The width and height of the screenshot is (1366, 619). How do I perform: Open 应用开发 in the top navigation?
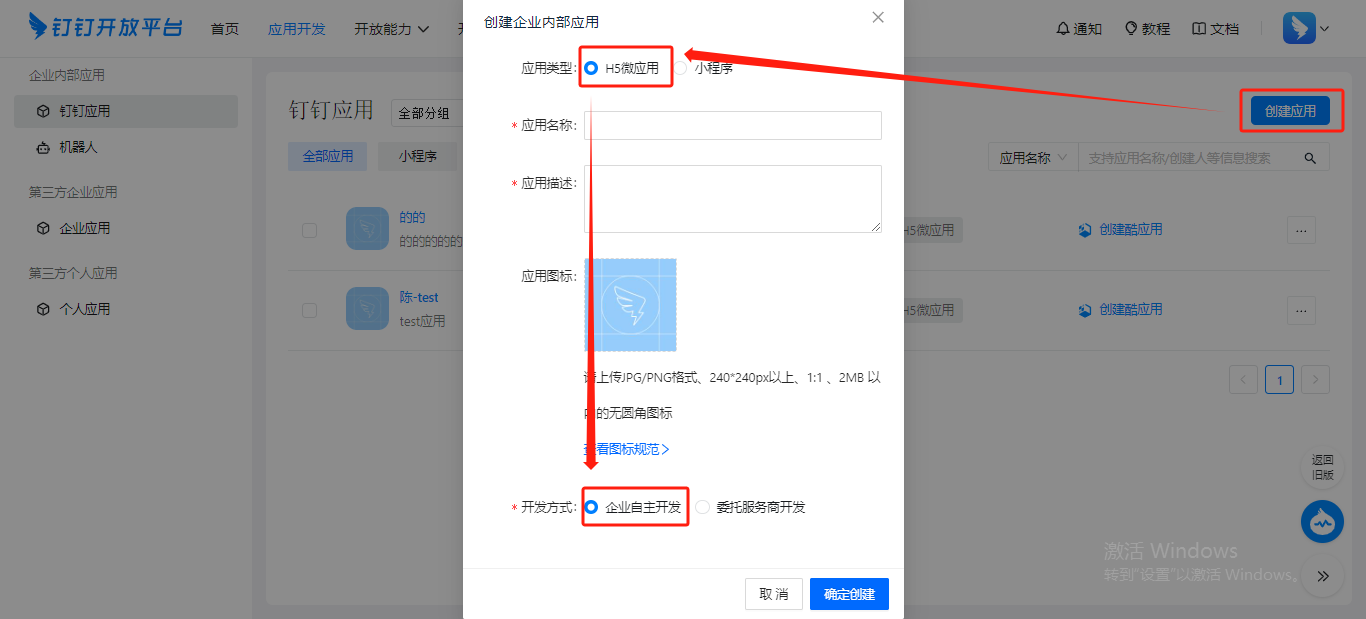[x=297, y=29]
